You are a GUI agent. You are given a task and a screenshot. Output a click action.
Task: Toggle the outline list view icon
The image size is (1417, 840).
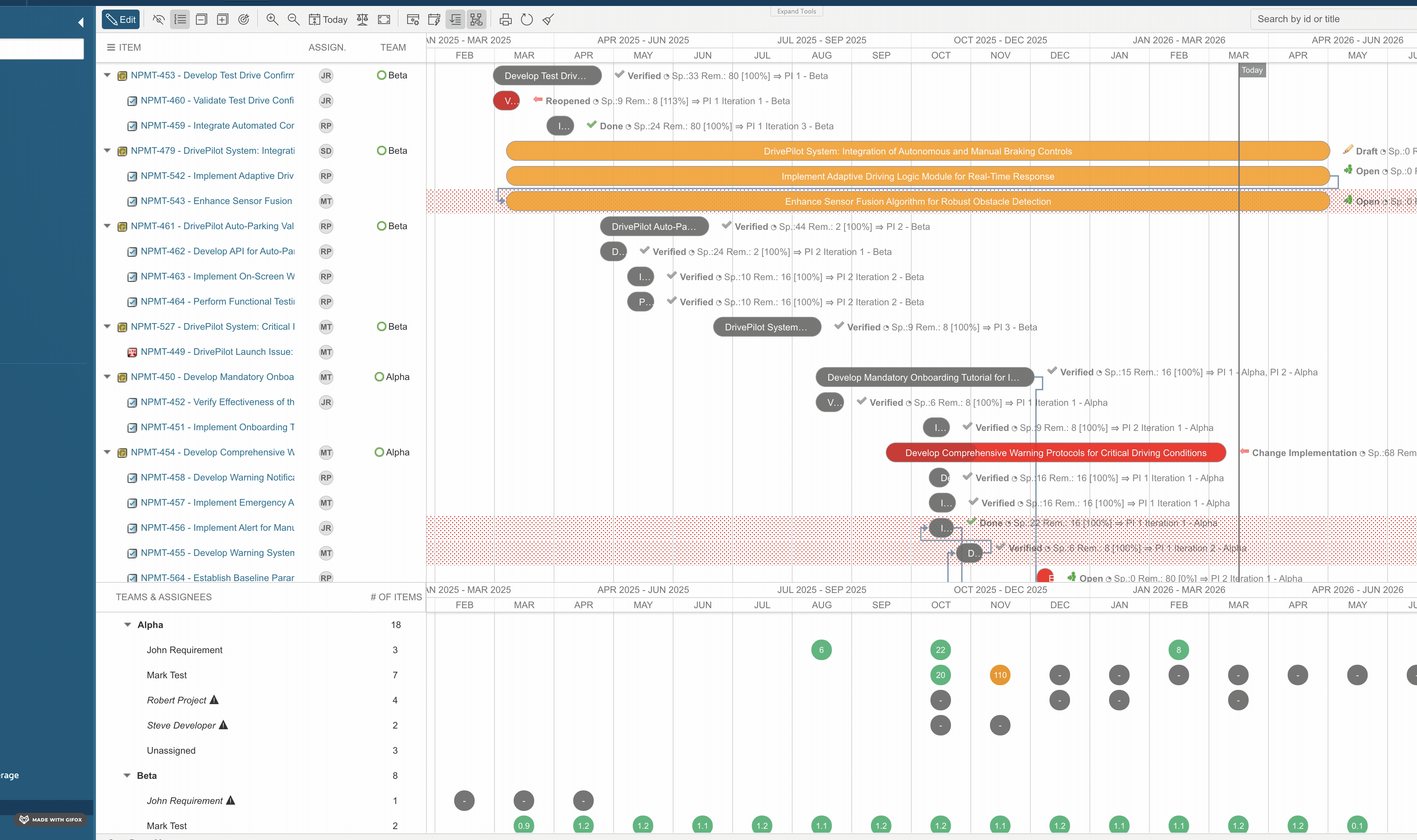coord(180,20)
